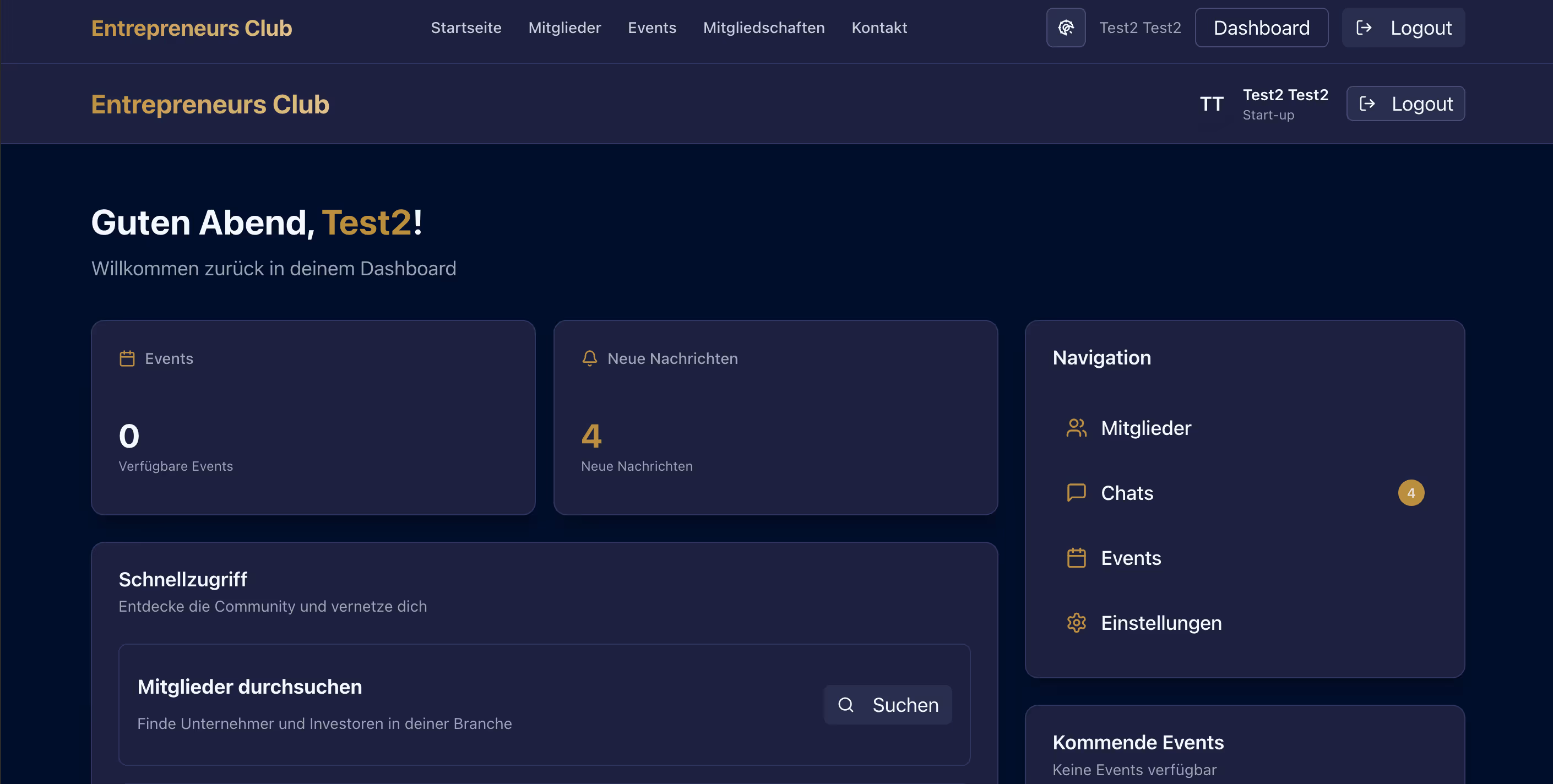Click the Mitglieder link in the top menu
1553x784 pixels.
564,28
